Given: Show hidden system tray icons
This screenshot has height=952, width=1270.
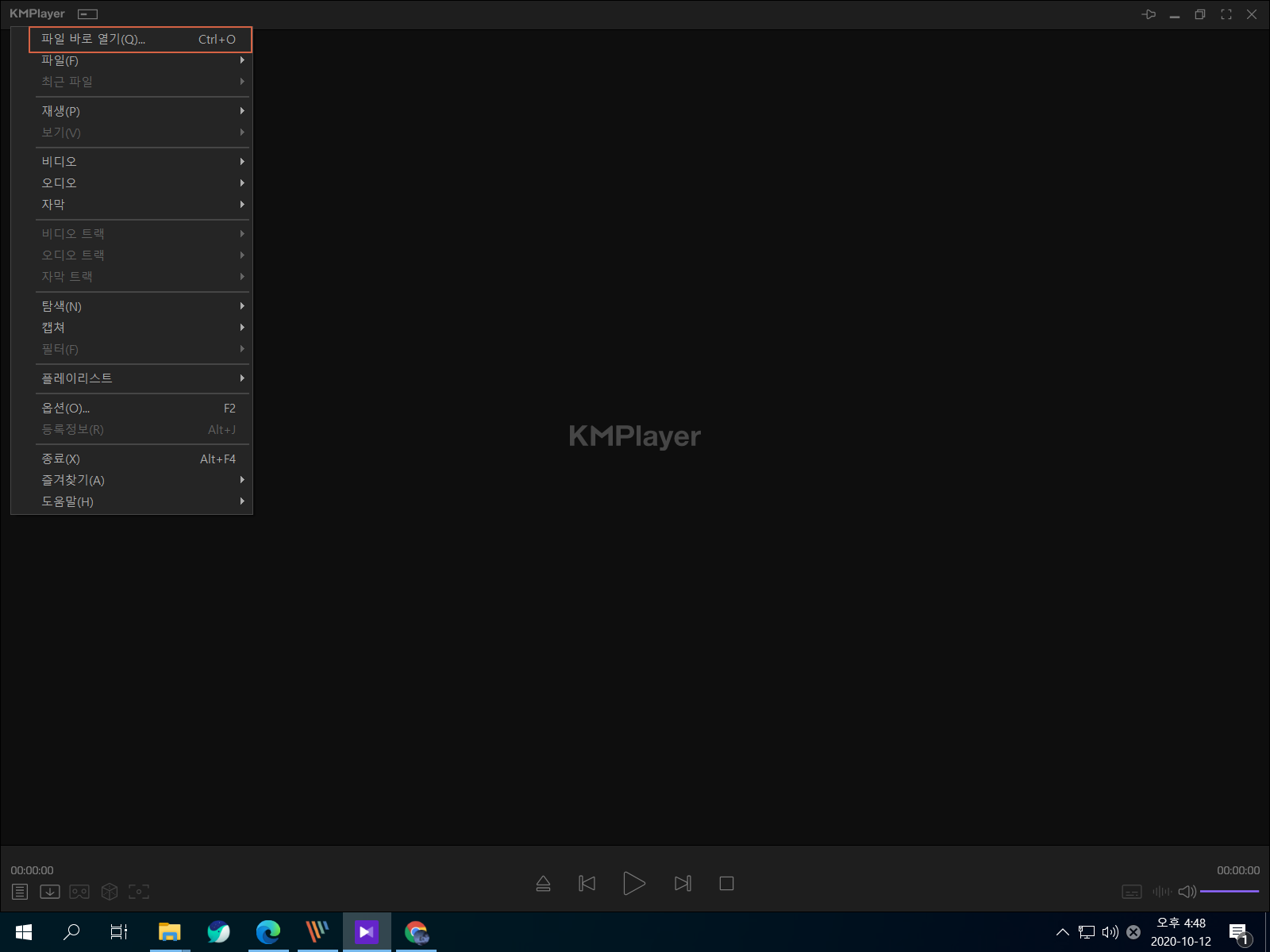Looking at the screenshot, I should click(x=1062, y=932).
